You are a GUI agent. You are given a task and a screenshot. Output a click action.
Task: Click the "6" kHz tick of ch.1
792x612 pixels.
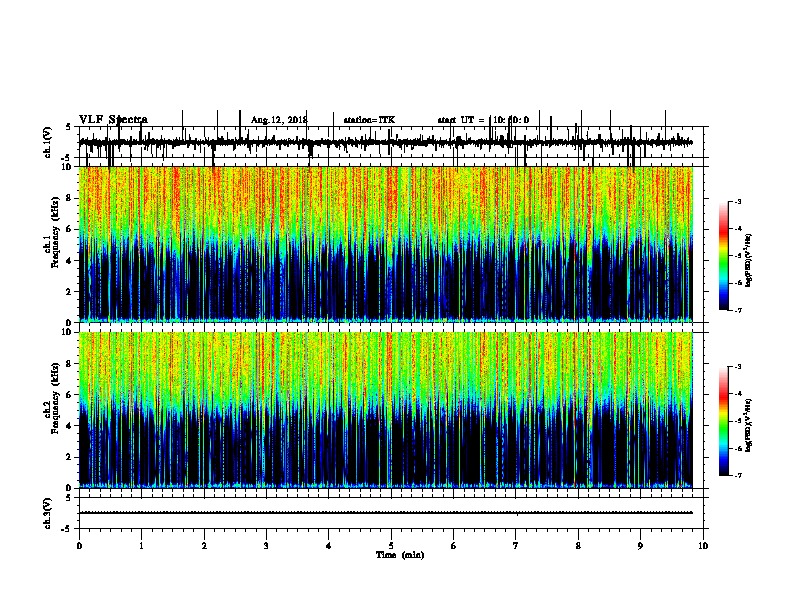(69, 229)
